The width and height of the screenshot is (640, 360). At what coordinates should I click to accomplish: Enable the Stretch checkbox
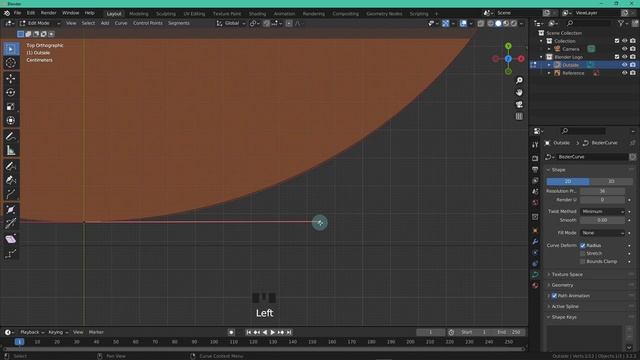coord(583,253)
